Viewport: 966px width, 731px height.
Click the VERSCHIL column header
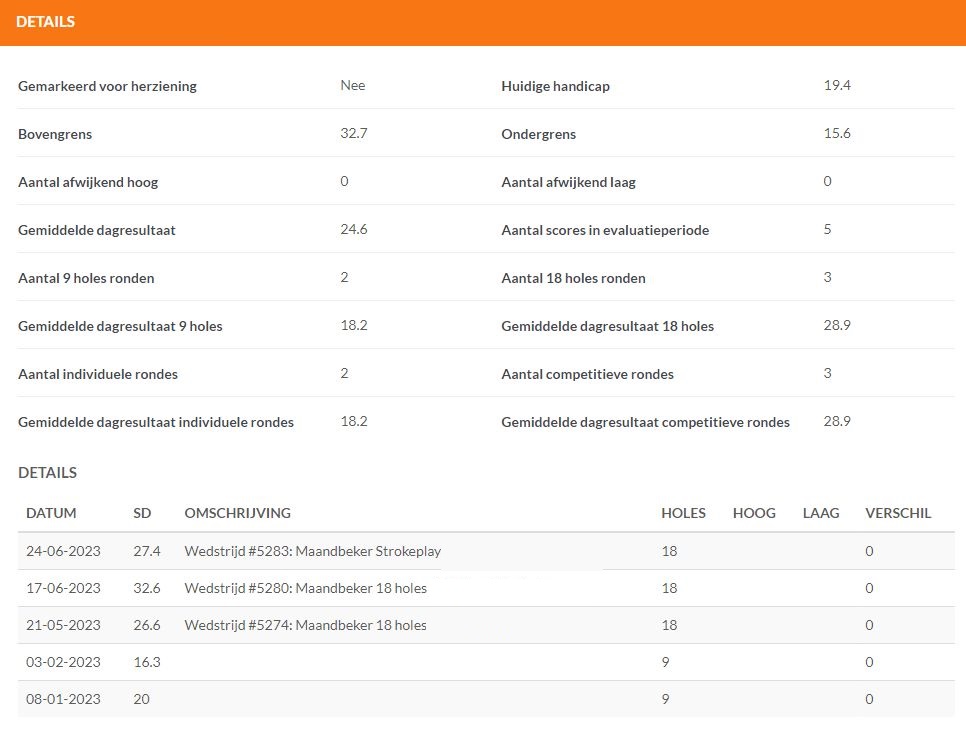tap(898, 513)
